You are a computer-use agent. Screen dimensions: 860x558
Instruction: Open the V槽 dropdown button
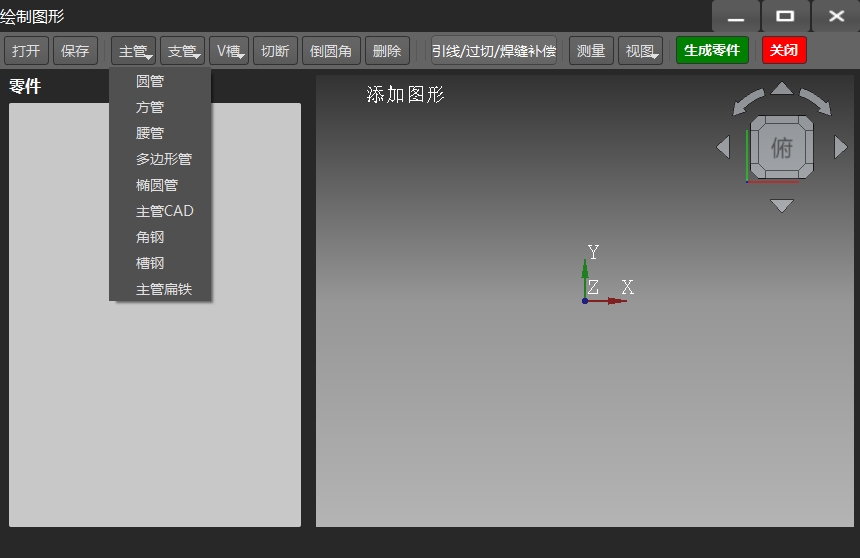click(229, 51)
